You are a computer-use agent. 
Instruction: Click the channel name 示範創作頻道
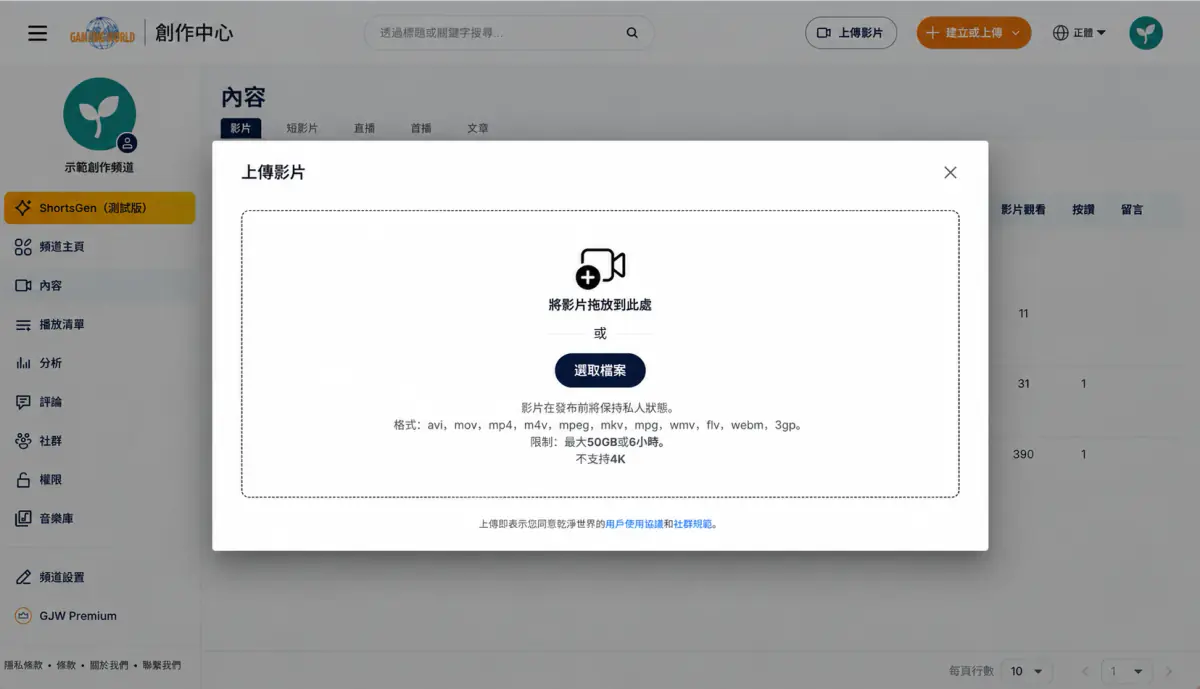coord(99,168)
